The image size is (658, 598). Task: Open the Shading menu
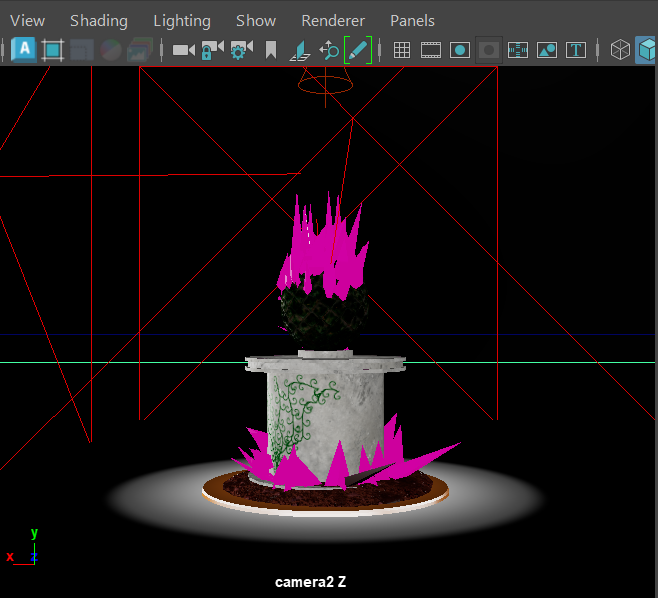tap(99, 20)
